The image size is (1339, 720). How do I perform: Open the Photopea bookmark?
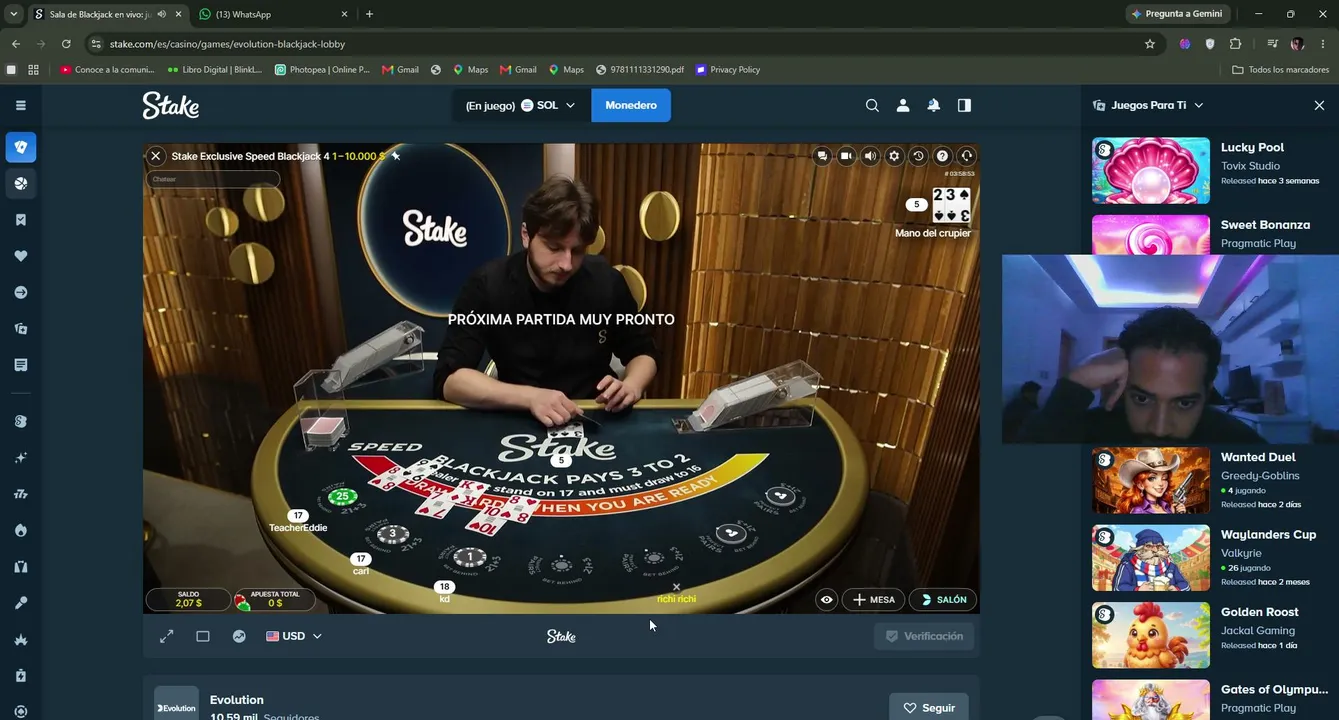tap(322, 70)
